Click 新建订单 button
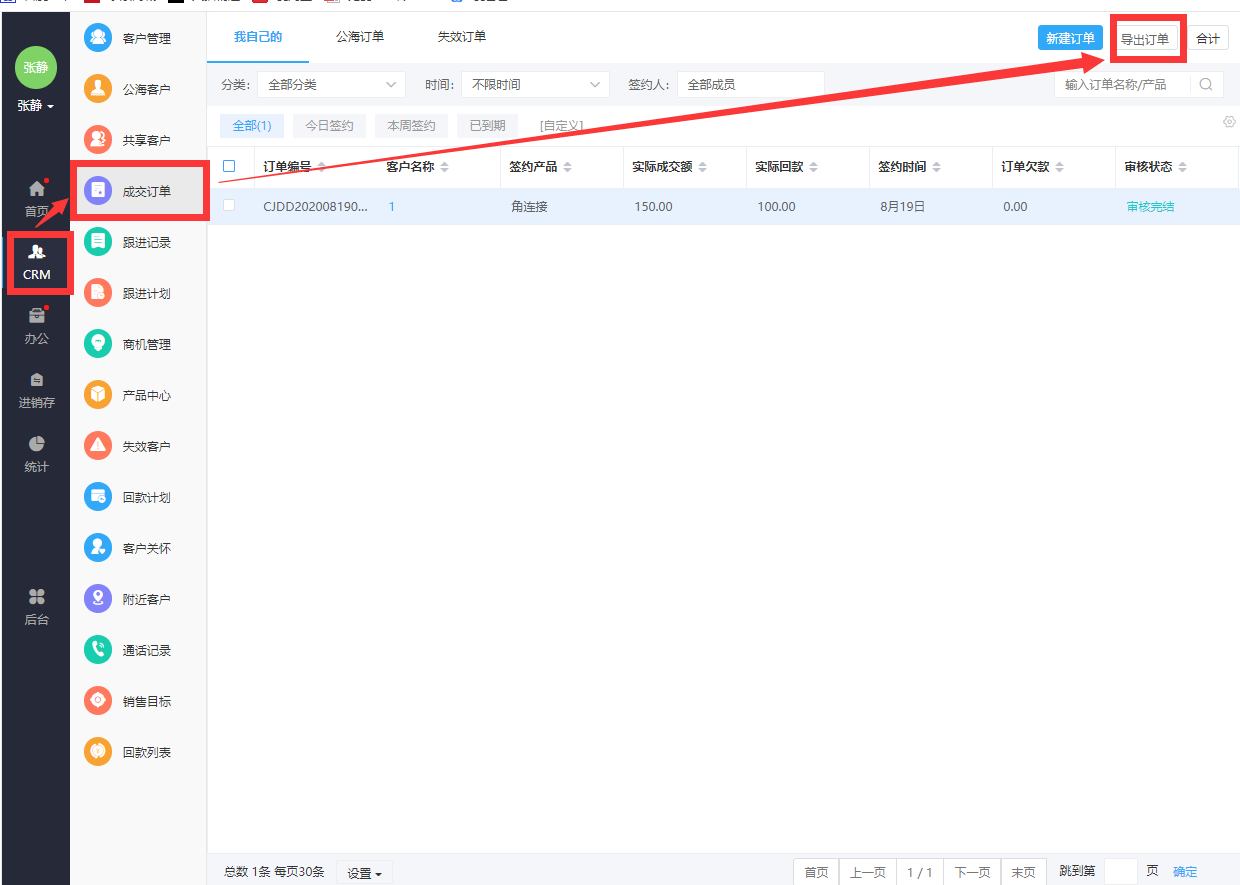This screenshot has width=1240, height=885. point(1070,38)
